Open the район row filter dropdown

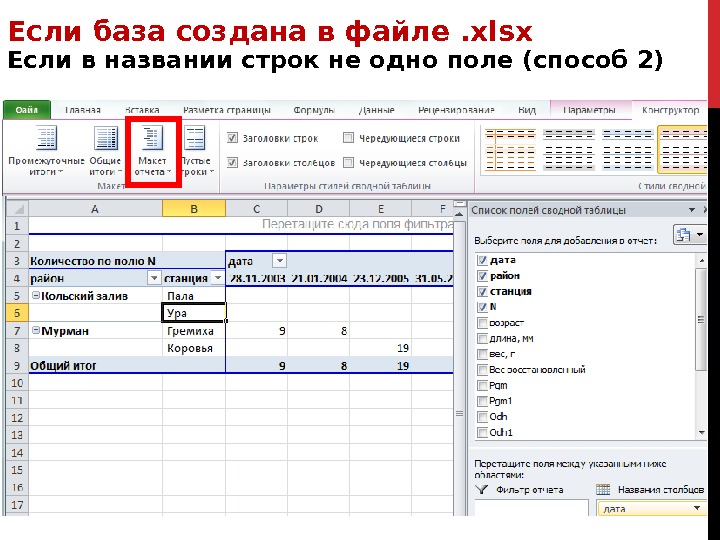(x=154, y=278)
